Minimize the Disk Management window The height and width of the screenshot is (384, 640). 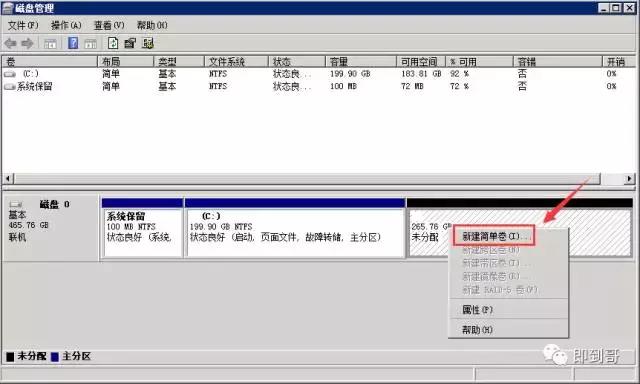[604, 8]
